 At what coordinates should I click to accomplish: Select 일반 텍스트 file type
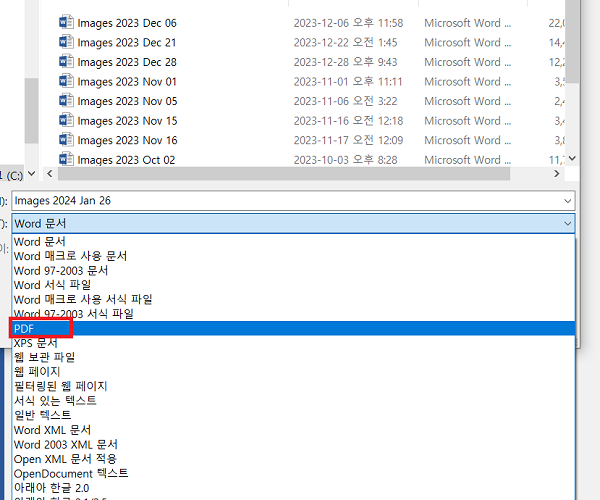(x=293, y=415)
